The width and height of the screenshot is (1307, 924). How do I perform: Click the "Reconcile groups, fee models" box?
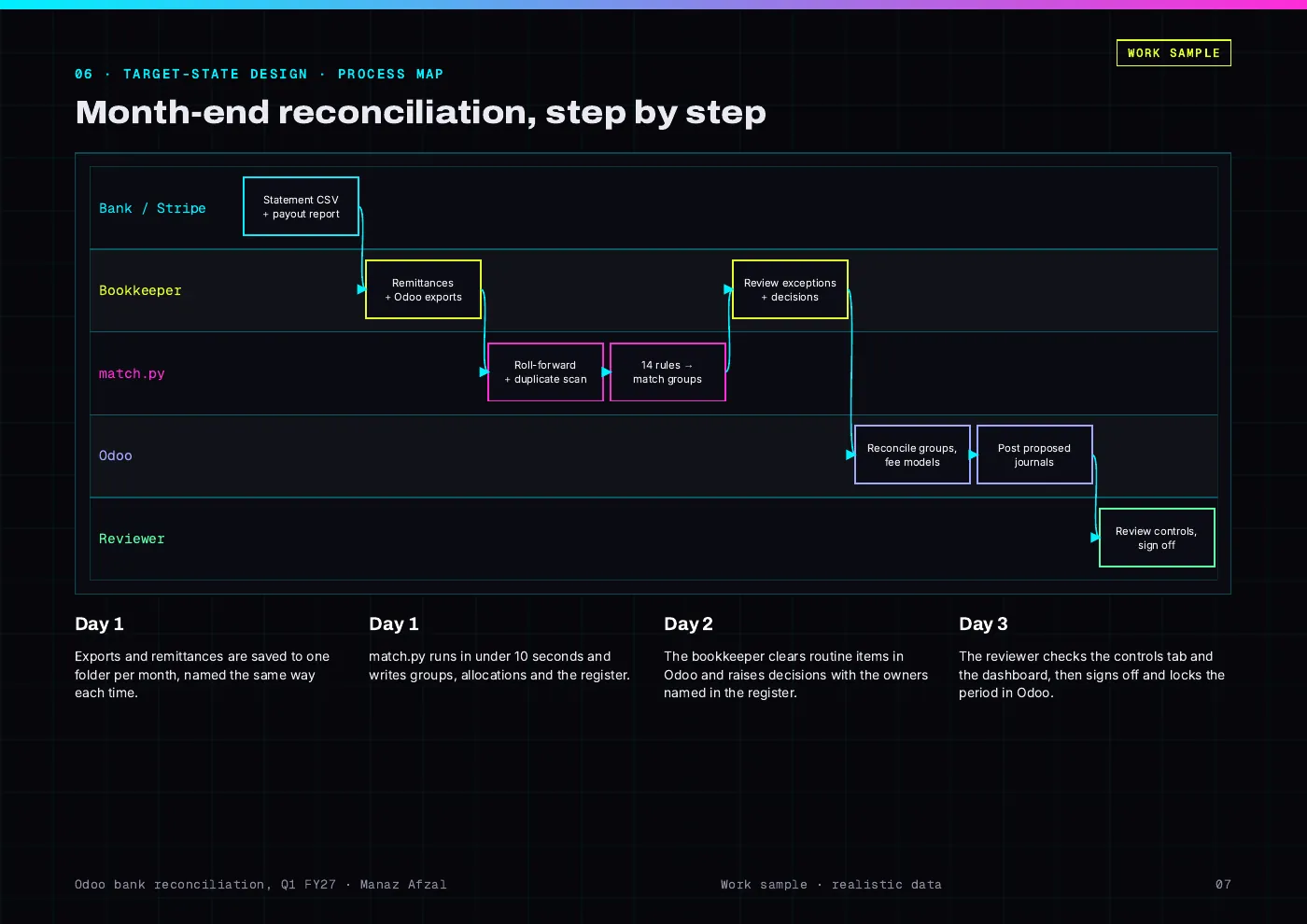tap(912, 455)
